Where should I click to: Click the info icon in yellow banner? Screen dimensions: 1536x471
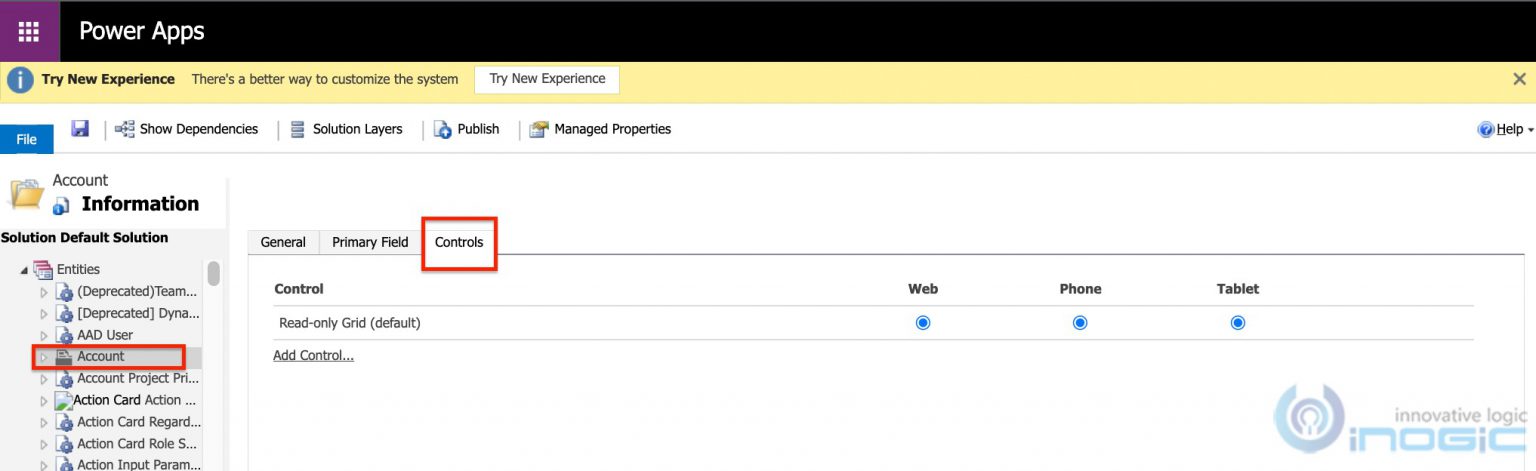[20, 80]
